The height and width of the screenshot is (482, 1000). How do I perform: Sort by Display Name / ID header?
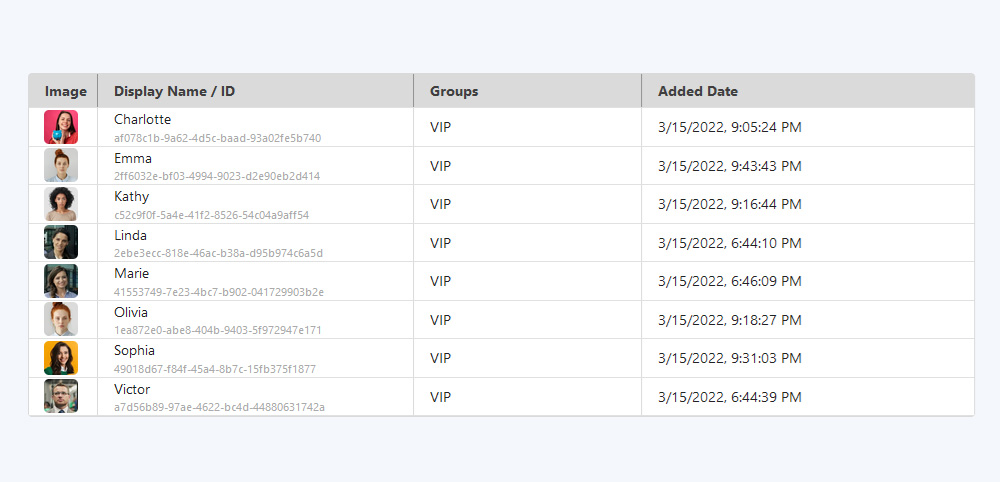click(175, 91)
